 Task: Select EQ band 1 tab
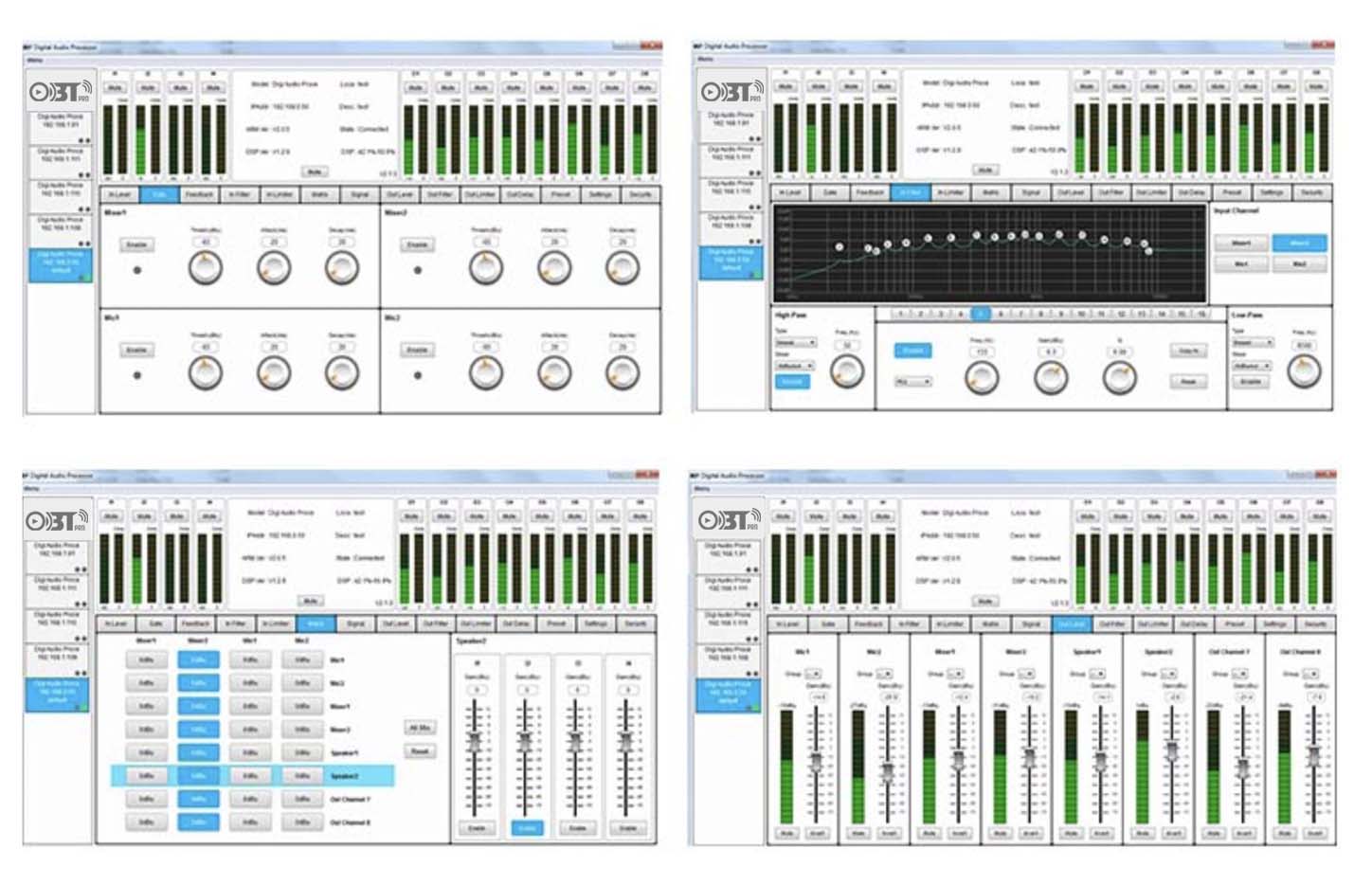901,313
